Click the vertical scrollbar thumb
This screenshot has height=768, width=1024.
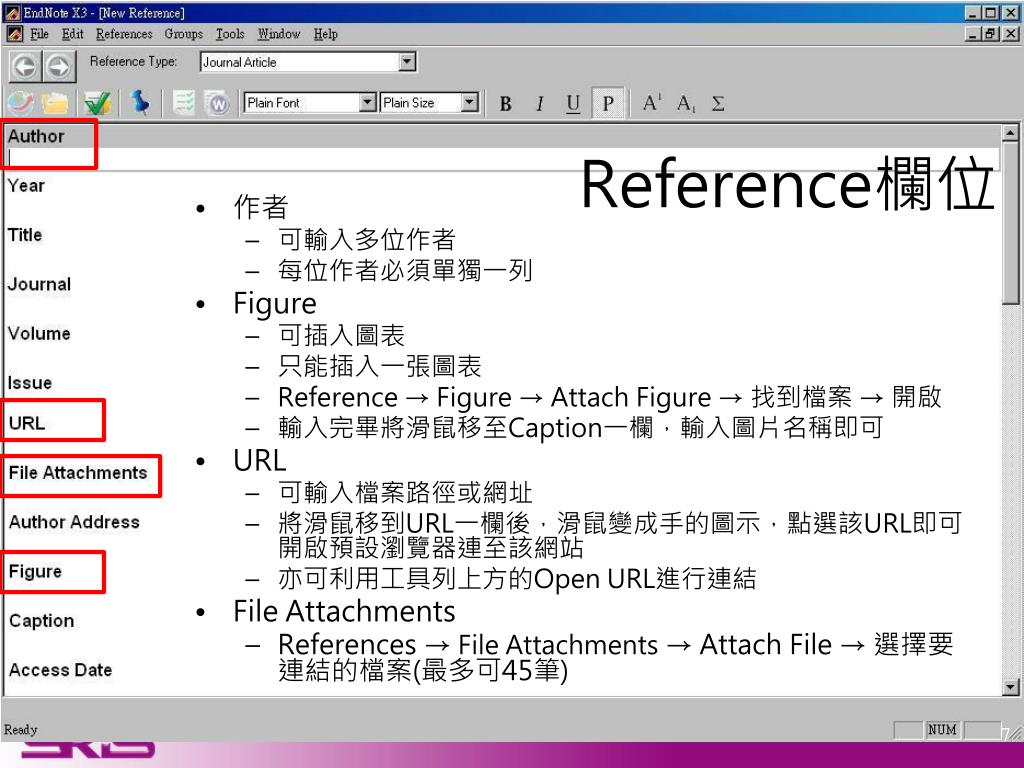pos(1010,223)
